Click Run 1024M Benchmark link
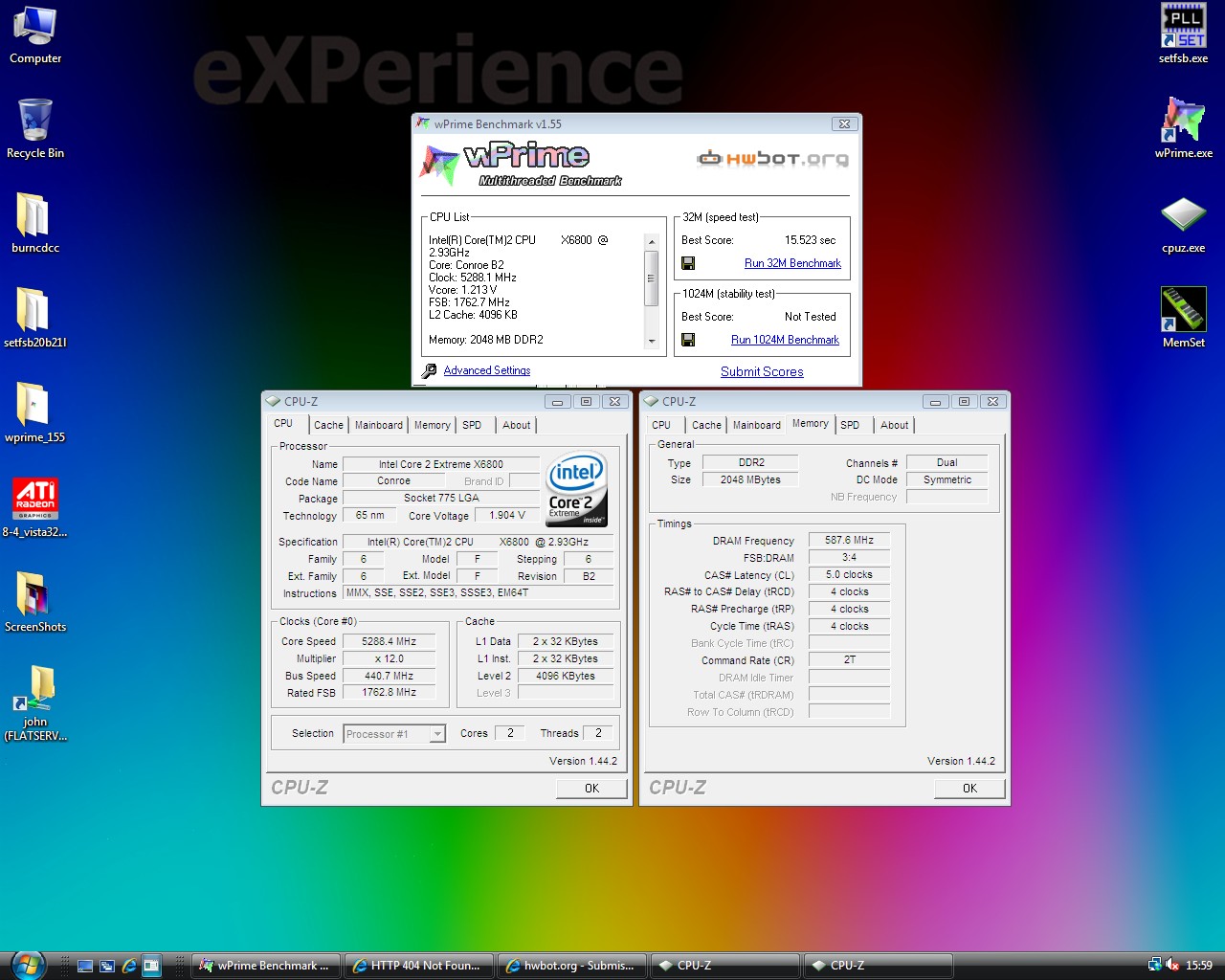 [785, 340]
